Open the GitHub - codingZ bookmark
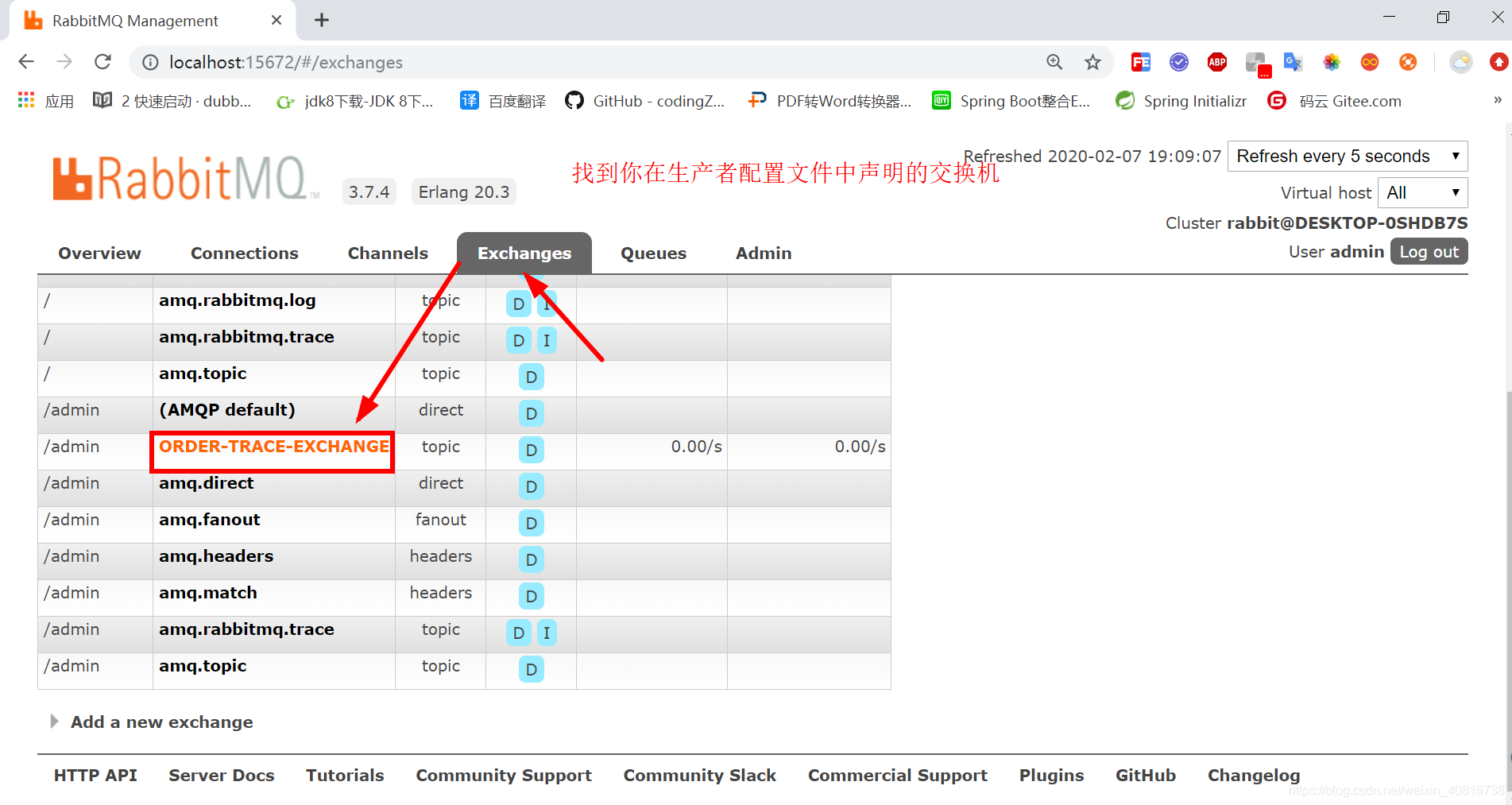 (645, 101)
